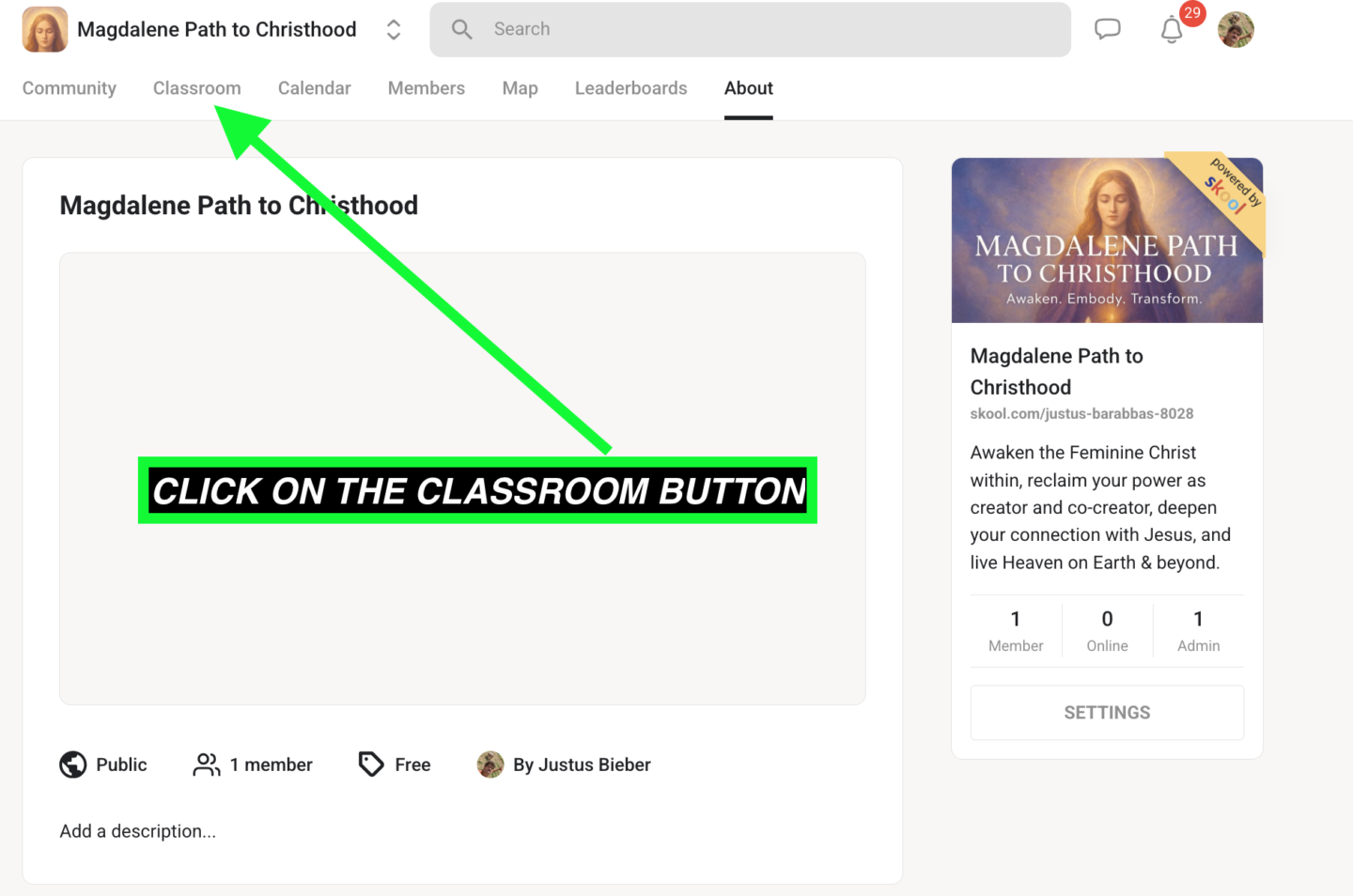Click the '1 member' label below media
1353x896 pixels.
(272, 765)
